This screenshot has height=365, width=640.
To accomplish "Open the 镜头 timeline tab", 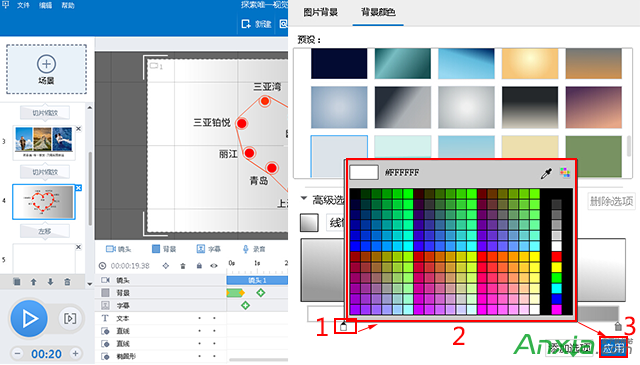I will click(x=118, y=249).
